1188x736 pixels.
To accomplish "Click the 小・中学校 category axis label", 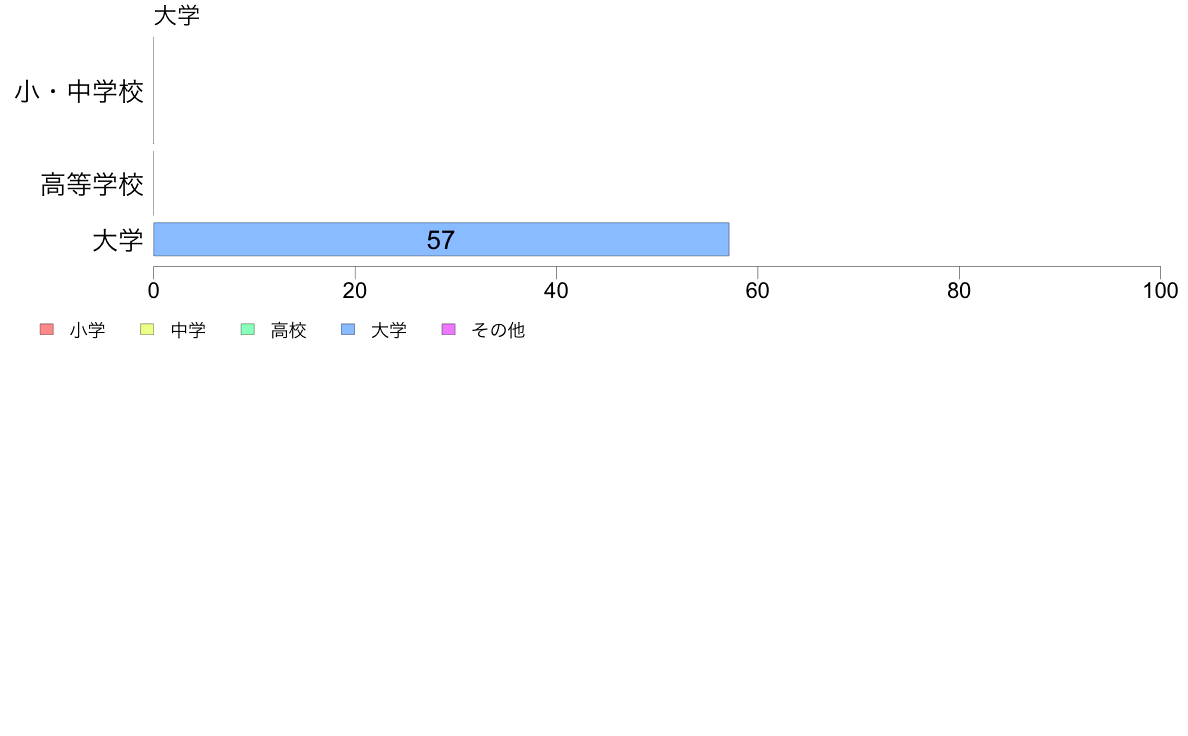I will click(80, 92).
